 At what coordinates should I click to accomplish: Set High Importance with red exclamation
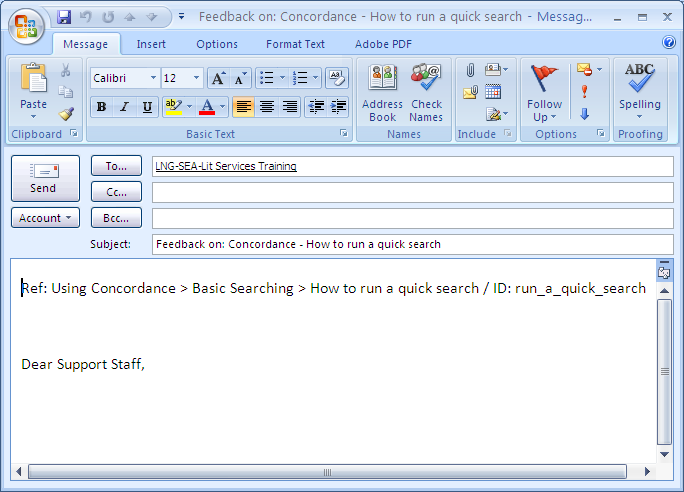(x=585, y=92)
